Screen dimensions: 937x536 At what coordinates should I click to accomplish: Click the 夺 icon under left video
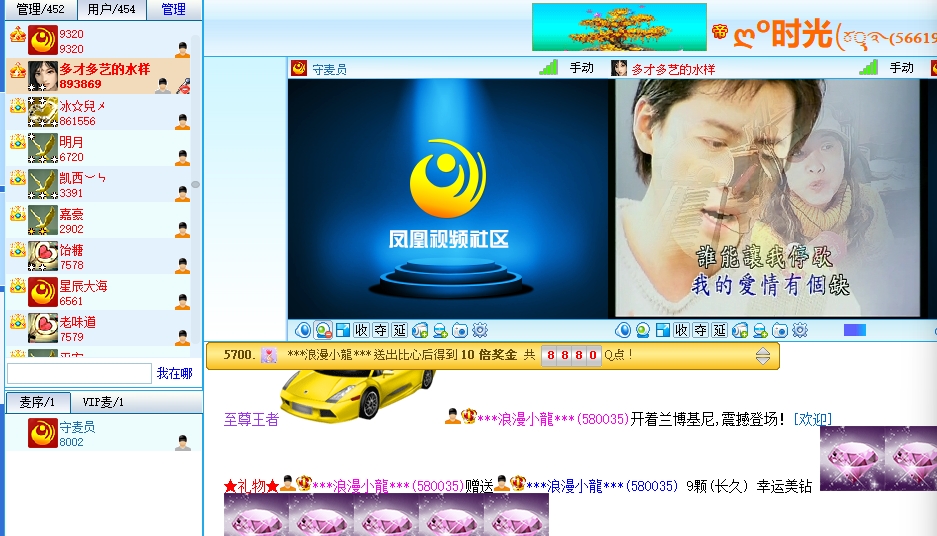pos(380,330)
